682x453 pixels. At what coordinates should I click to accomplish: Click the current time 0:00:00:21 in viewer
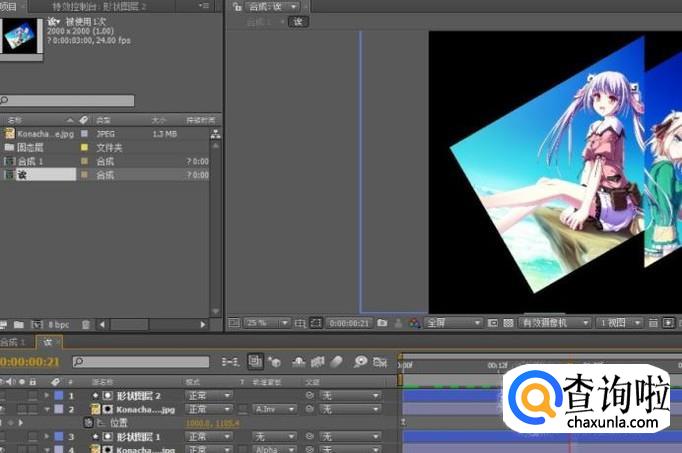(x=349, y=323)
